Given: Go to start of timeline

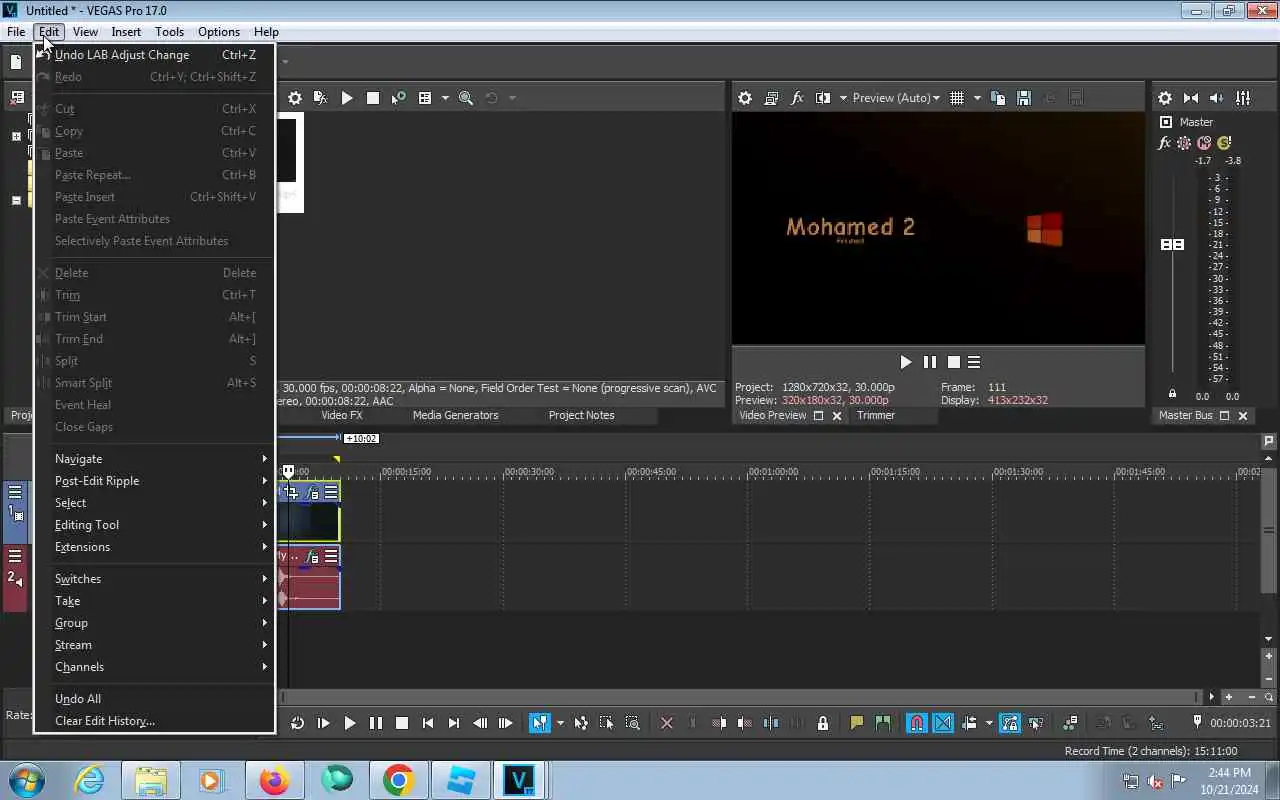Looking at the screenshot, I should pos(428,723).
